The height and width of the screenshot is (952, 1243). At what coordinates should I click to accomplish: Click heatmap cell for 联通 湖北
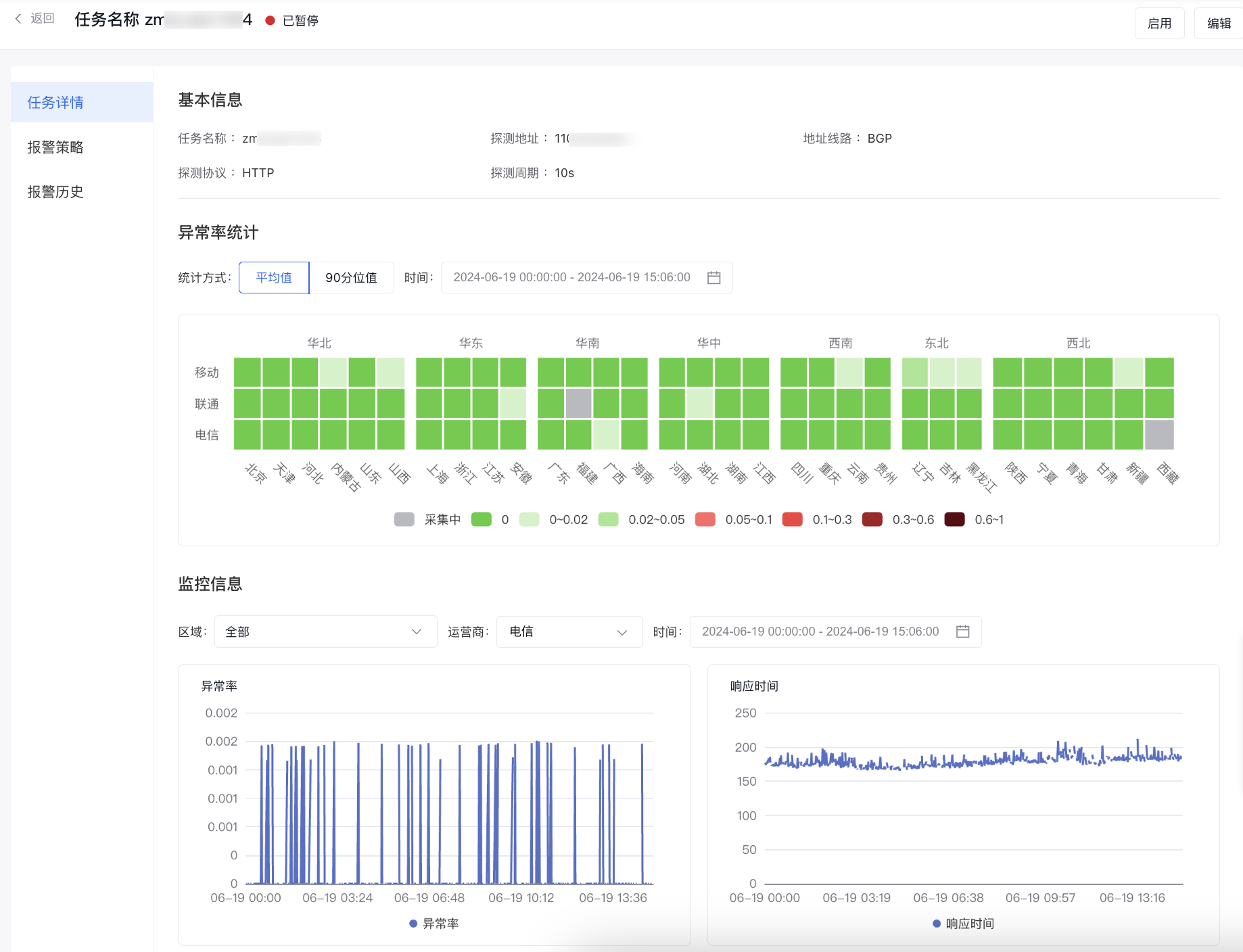pos(700,404)
